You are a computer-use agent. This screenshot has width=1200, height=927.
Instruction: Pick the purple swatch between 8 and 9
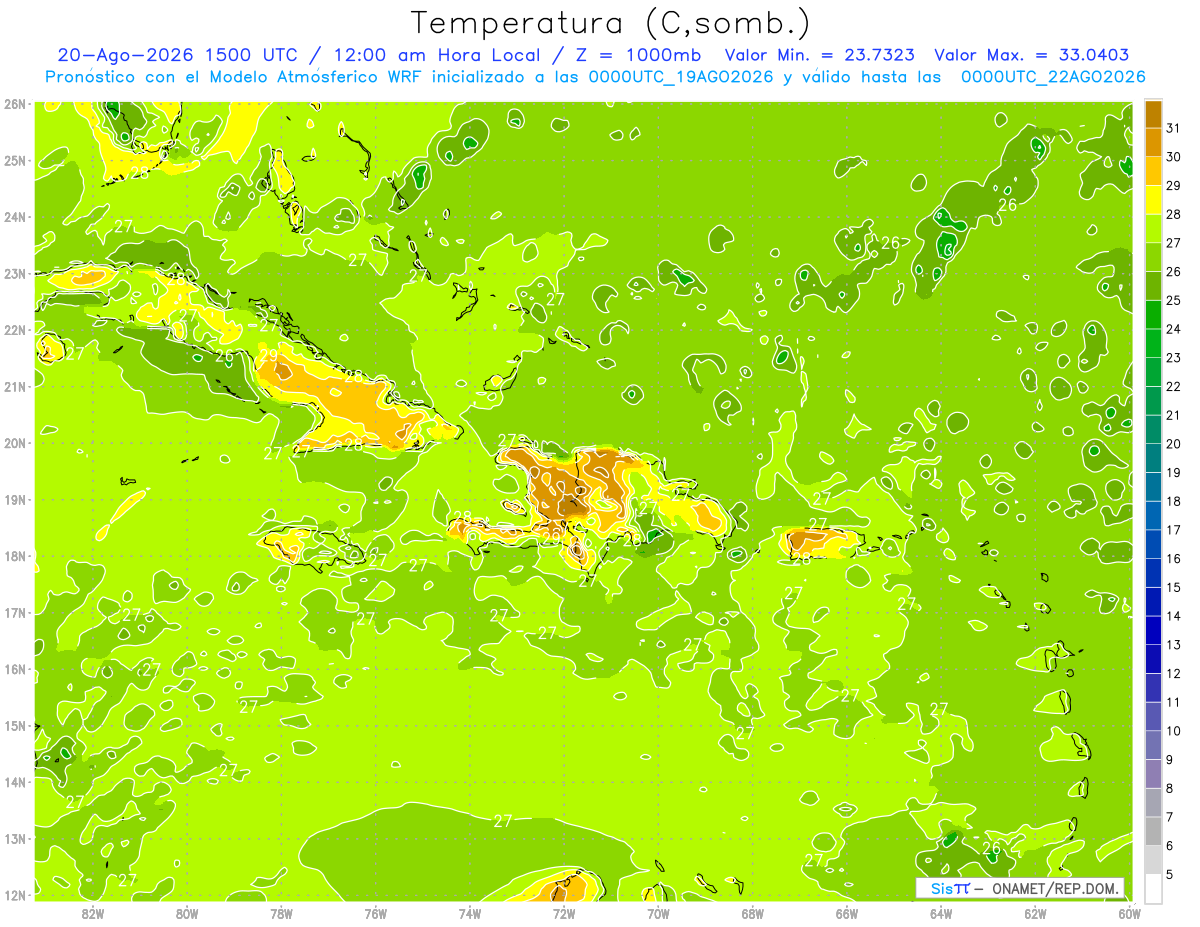pyautogui.click(x=1154, y=774)
